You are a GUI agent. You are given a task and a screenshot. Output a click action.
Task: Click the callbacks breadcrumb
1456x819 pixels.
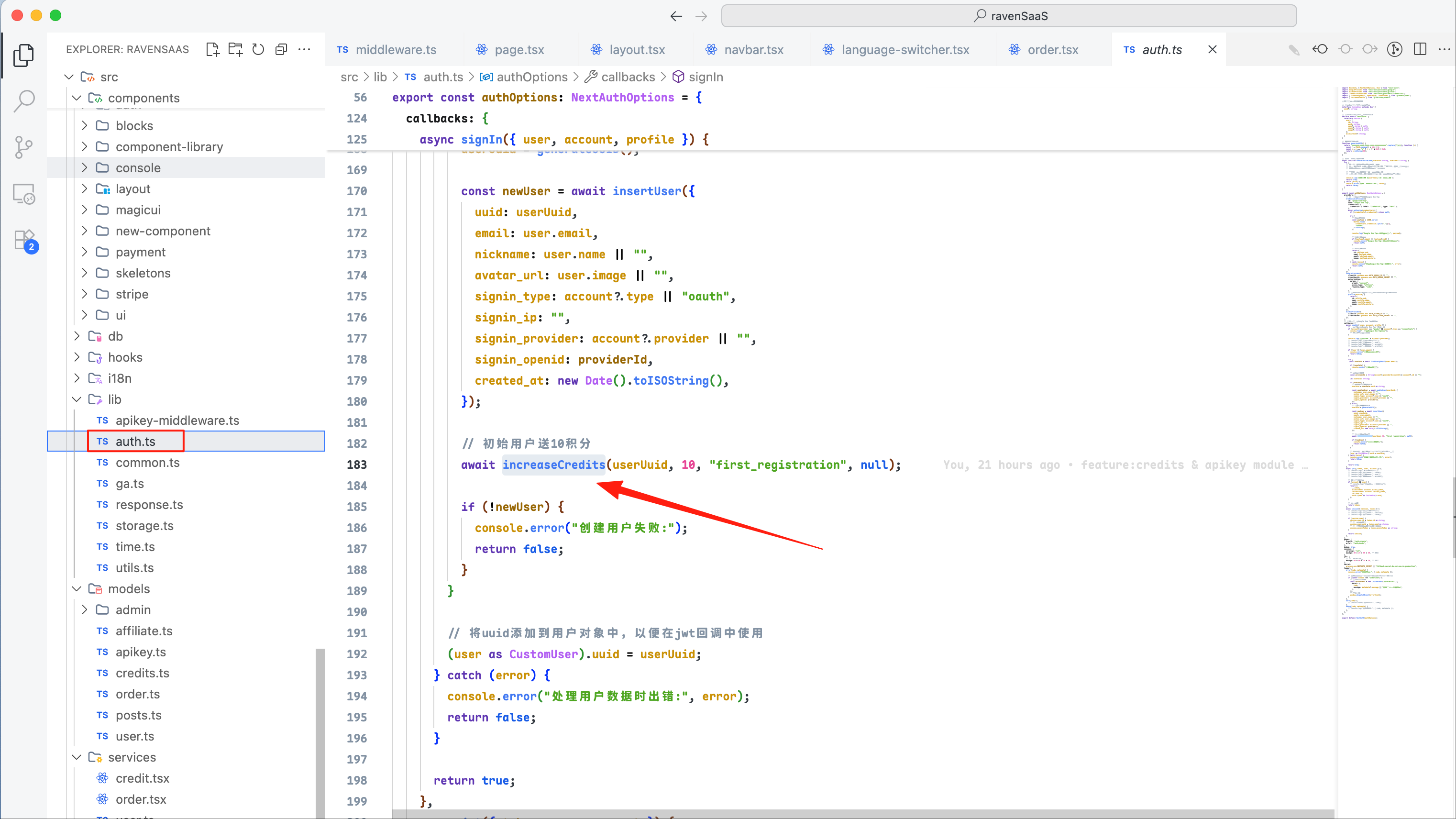click(619, 77)
